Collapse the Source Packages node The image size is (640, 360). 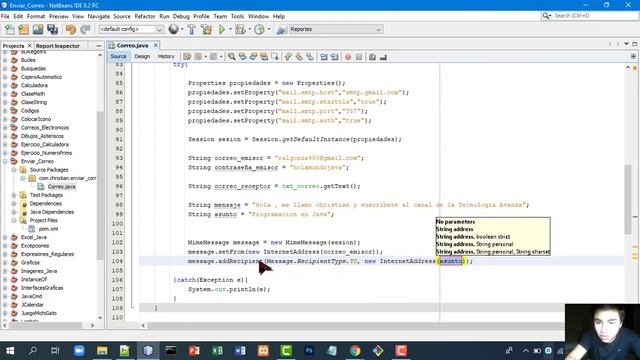14,170
